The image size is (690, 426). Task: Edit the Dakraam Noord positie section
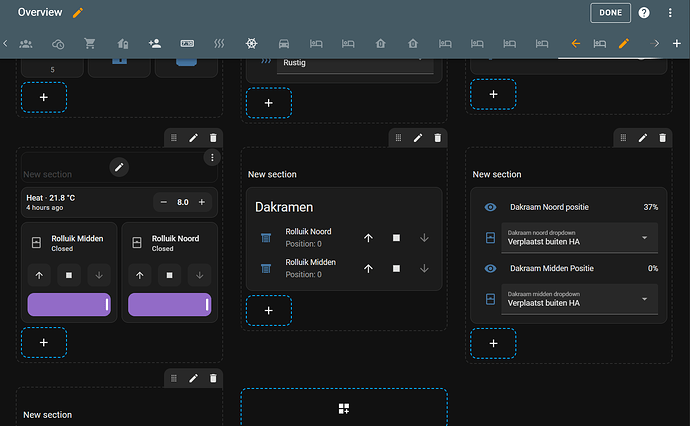click(x=642, y=138)
